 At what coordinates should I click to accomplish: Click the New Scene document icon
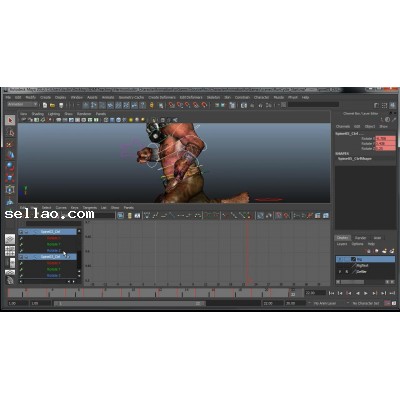45,105
